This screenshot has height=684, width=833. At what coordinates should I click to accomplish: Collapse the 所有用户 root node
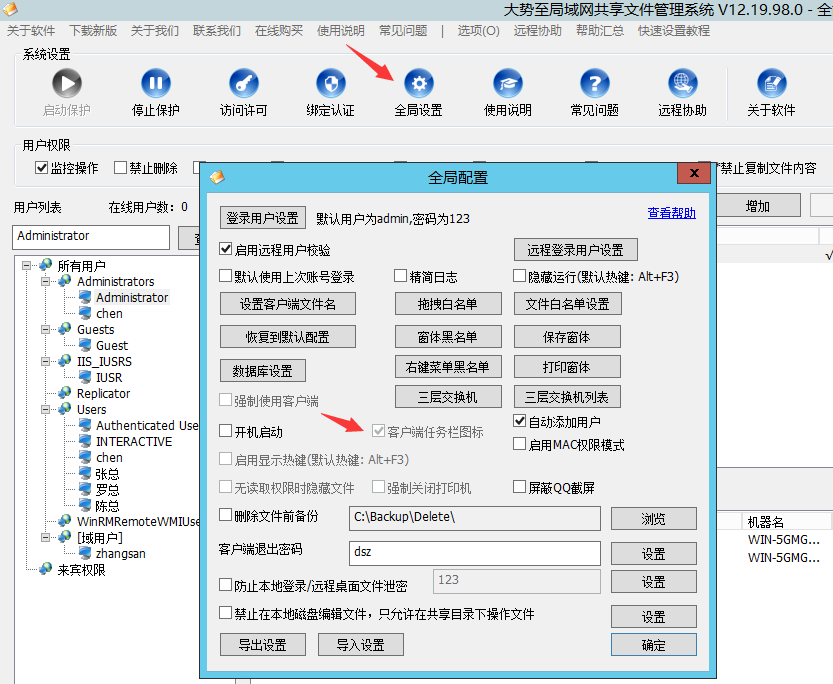pos(26,266)
